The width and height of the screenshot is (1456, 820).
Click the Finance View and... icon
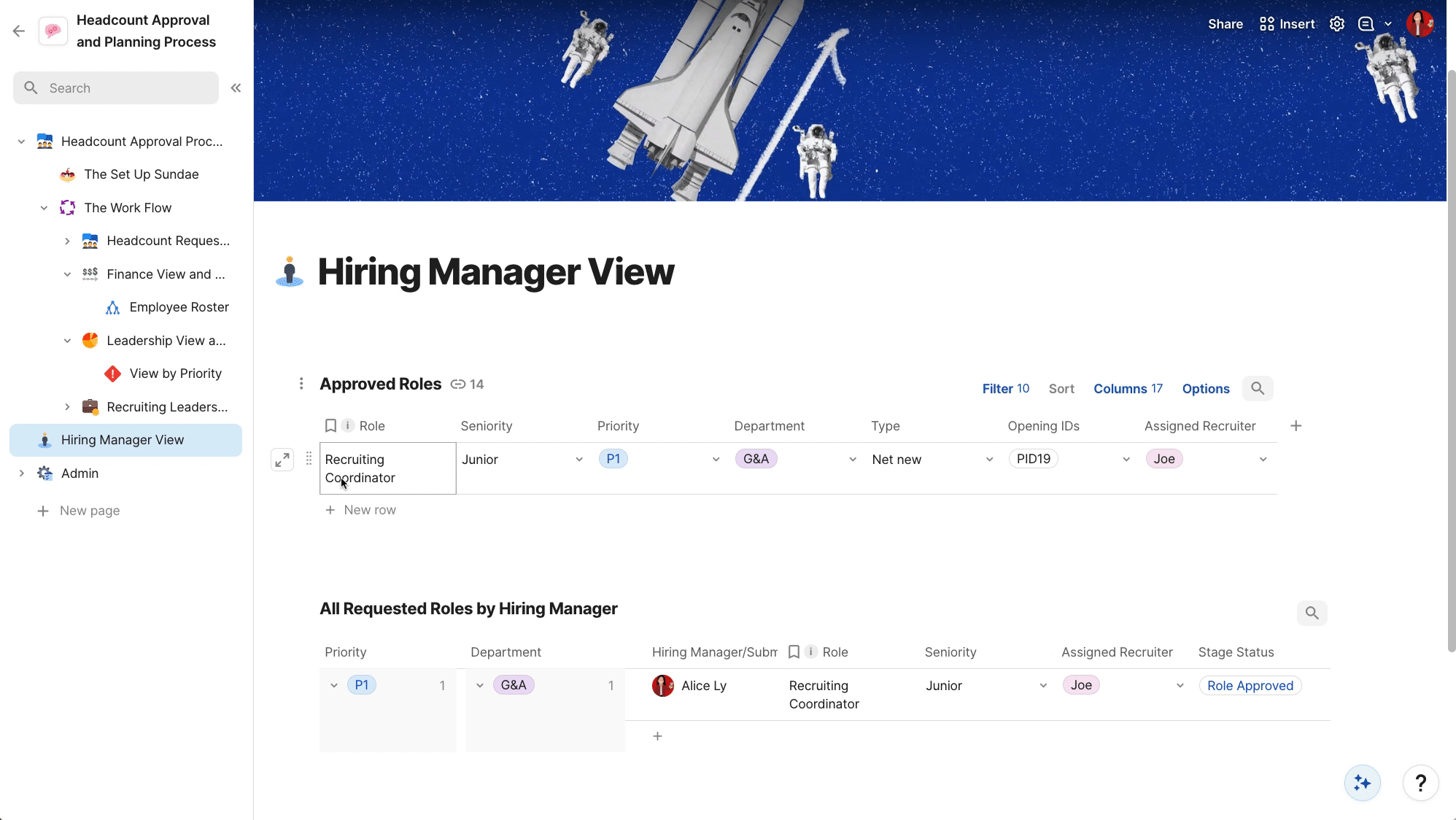(x=89, y=274)
